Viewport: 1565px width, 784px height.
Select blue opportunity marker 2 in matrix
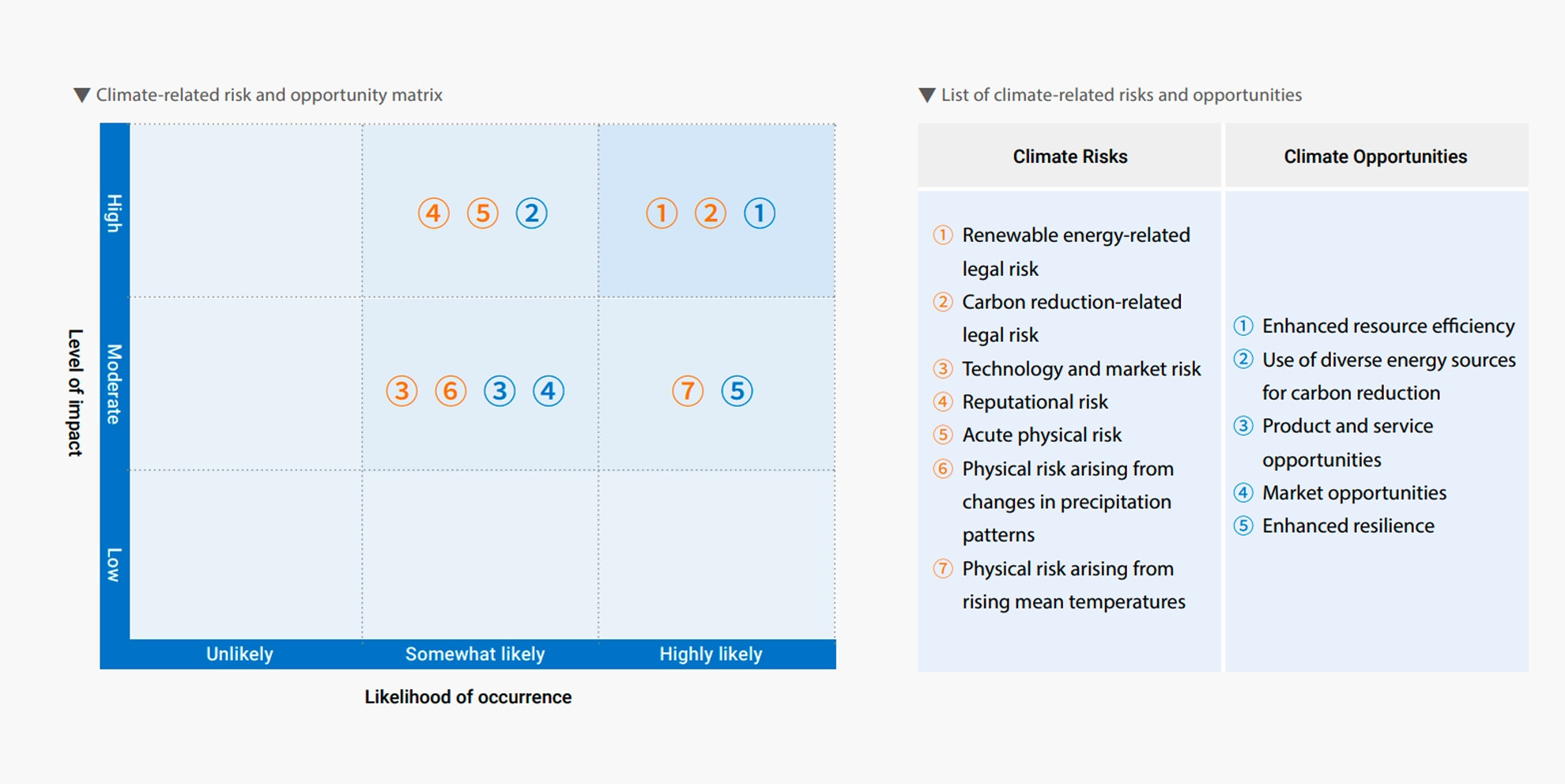tap(531, 213)
